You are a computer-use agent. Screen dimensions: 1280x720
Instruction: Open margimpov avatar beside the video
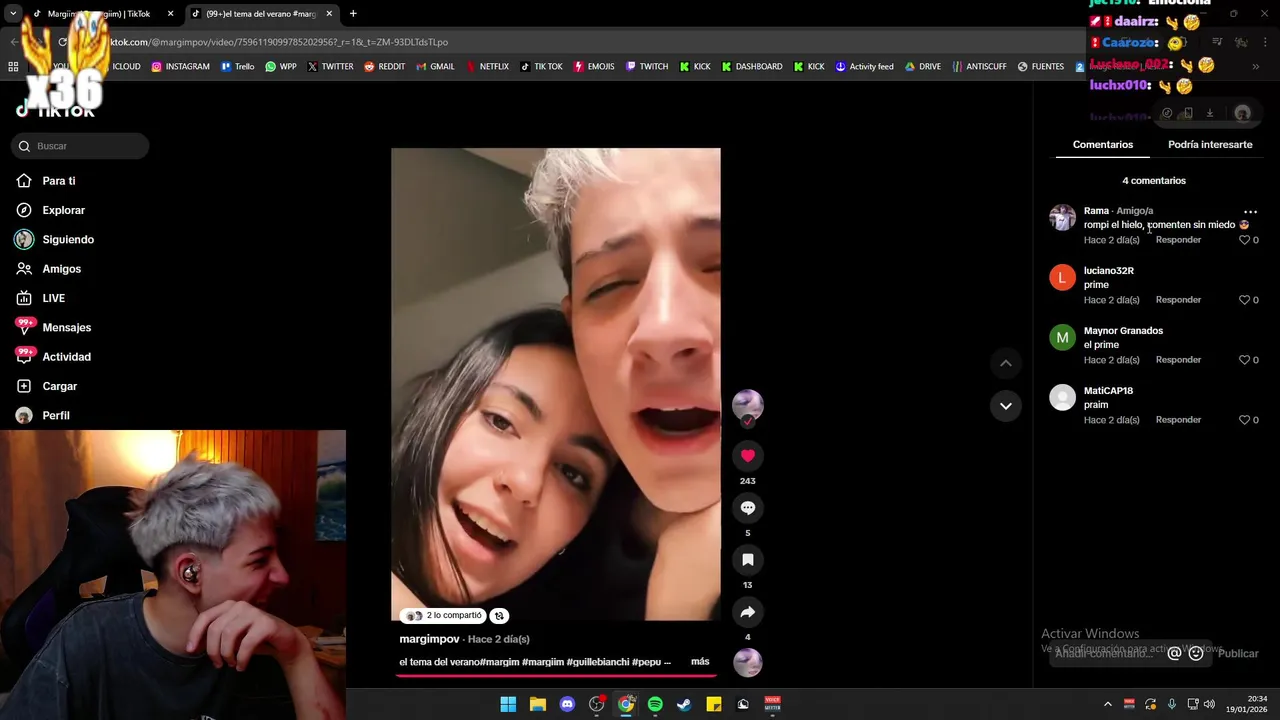747,405
